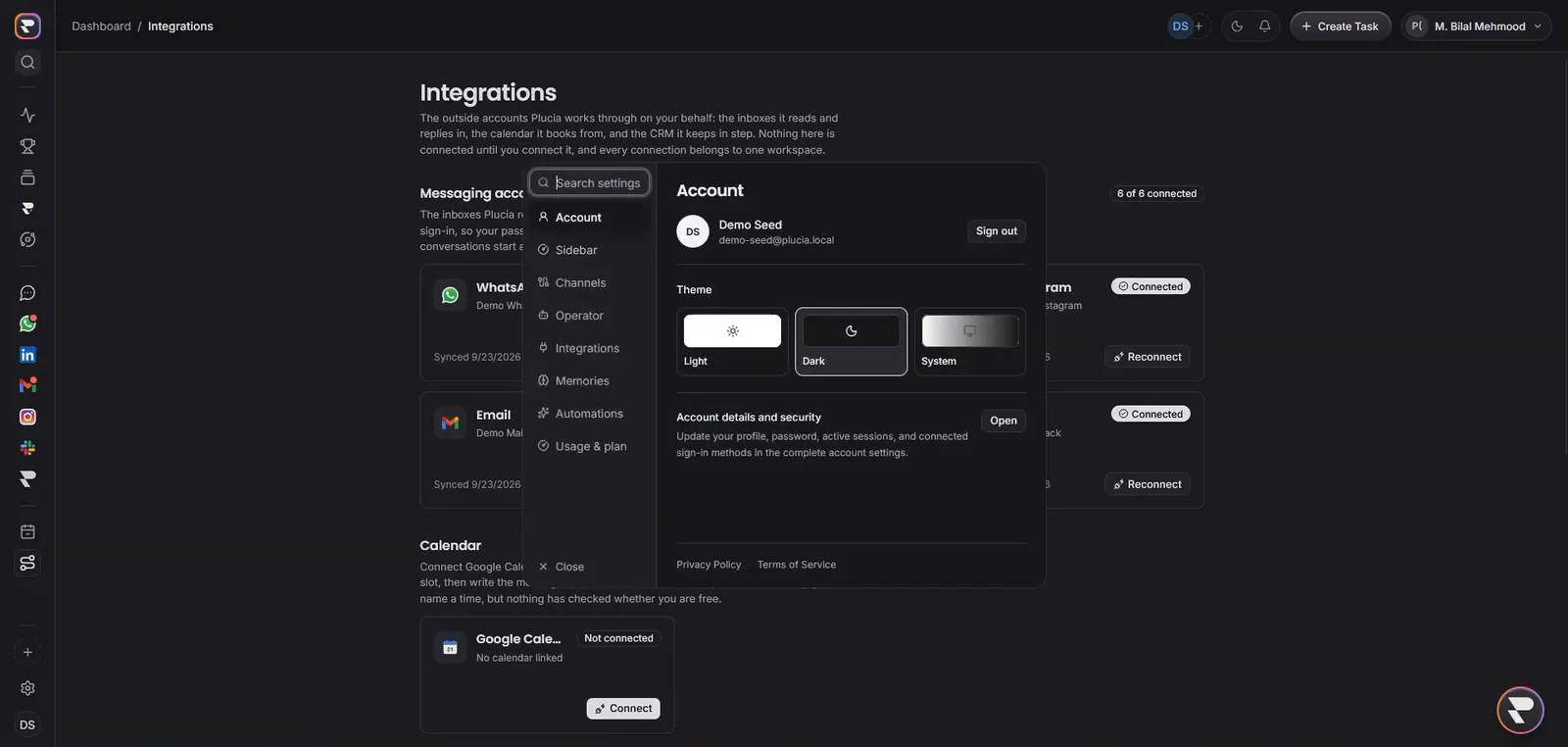The height and width of the screenshot is (747, 1568).
Task: Click the stacked layers icon in sidebar
Action: point(27,177)
